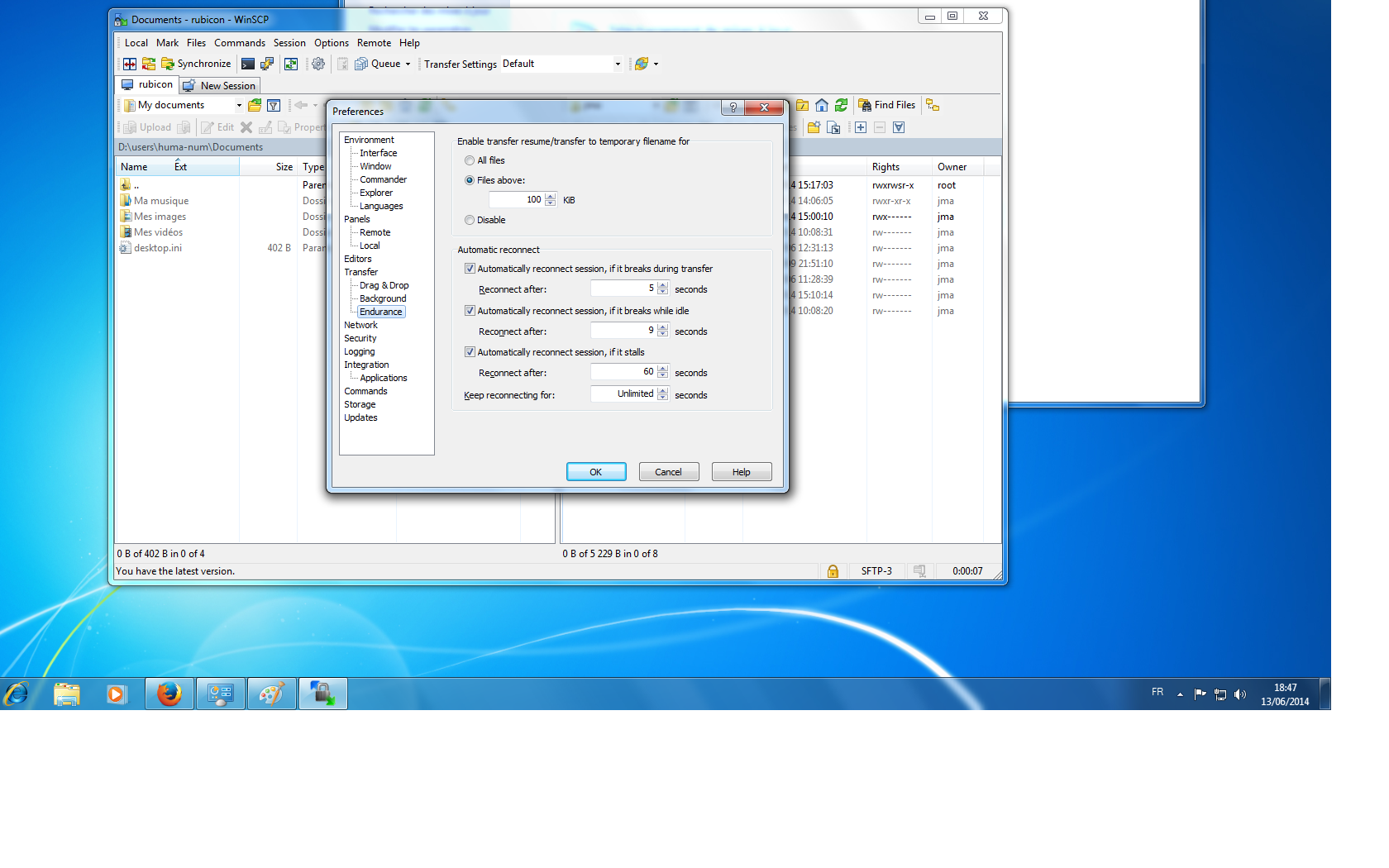Launch Firefox from the taskbar
This screenshot has width=1389, height=868.
pos(169,694)
